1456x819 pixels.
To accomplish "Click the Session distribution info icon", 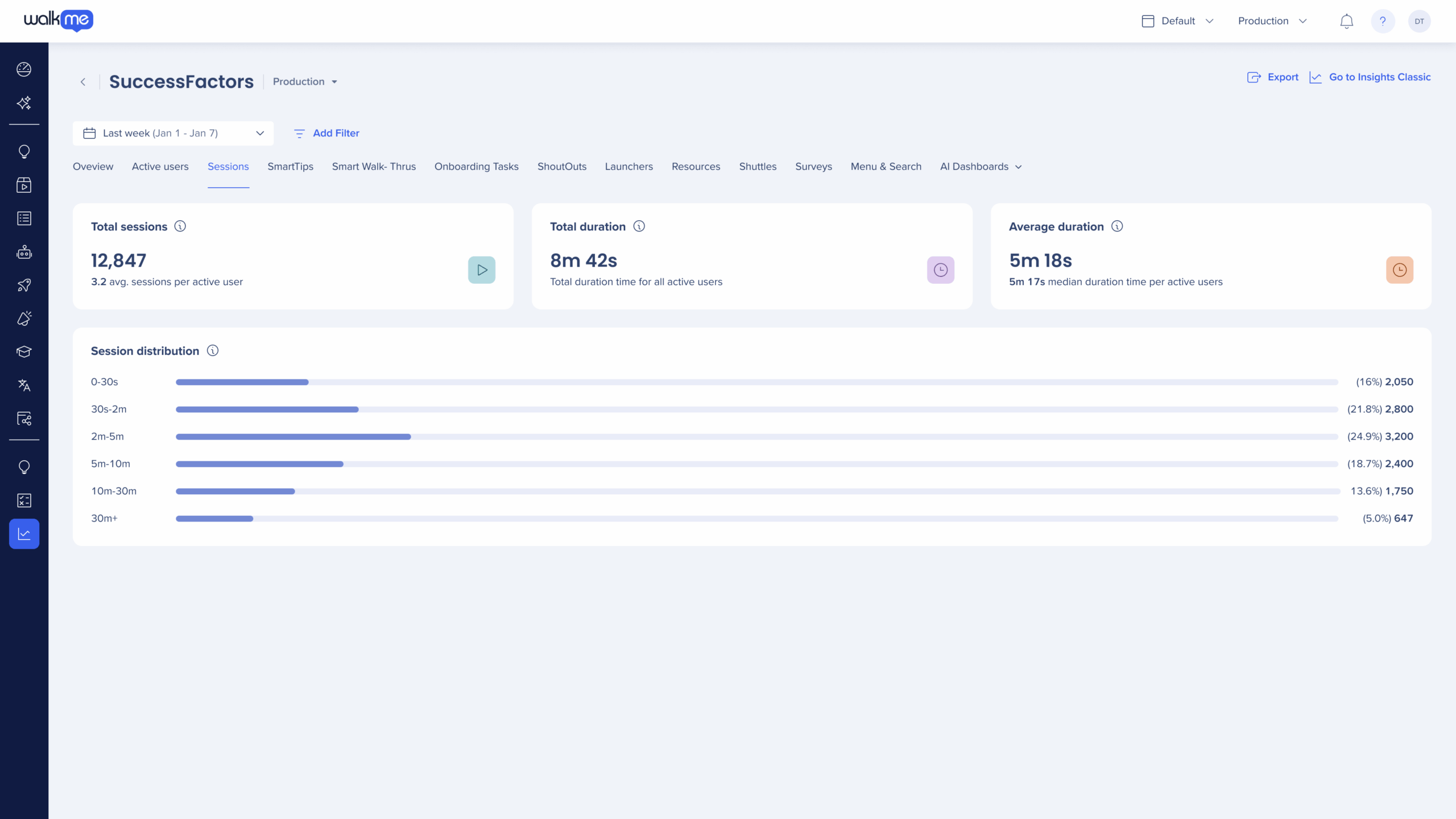I will pos(213,351).
